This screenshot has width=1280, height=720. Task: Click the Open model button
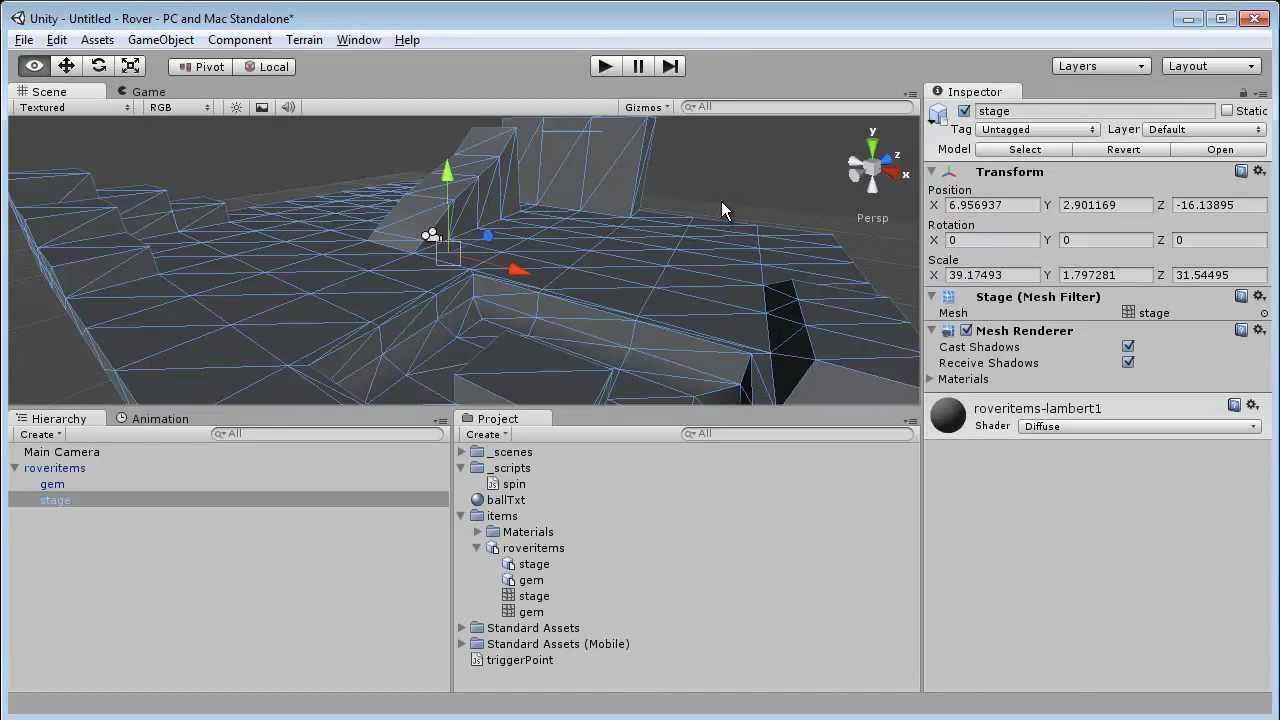click(1220, 150)
